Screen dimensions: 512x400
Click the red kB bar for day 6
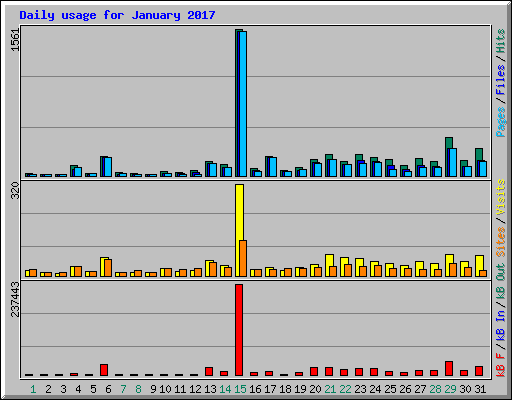(104, 370)
